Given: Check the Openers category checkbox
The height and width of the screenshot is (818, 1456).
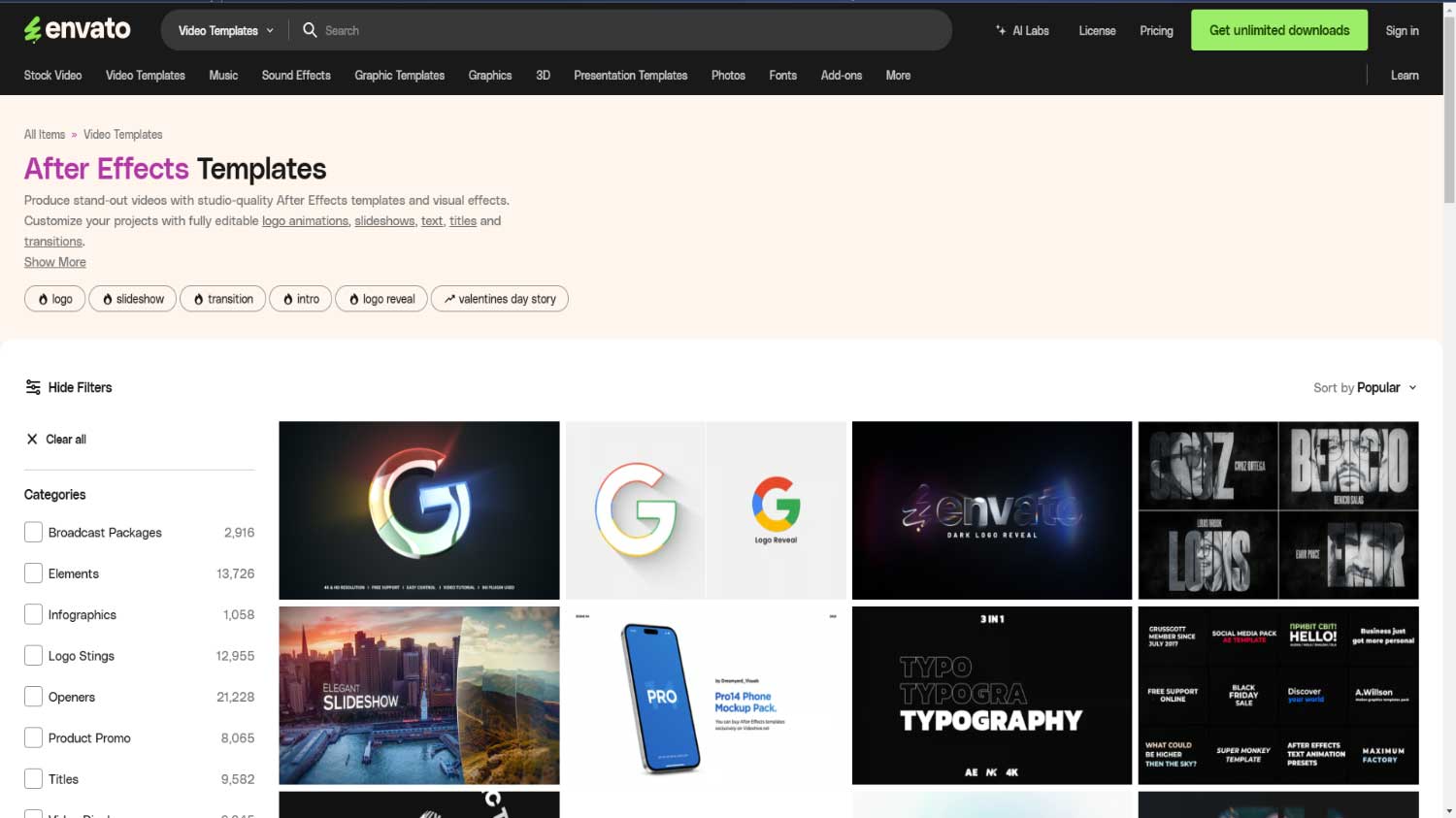Looking at the screenshot, I should point(32,696).
